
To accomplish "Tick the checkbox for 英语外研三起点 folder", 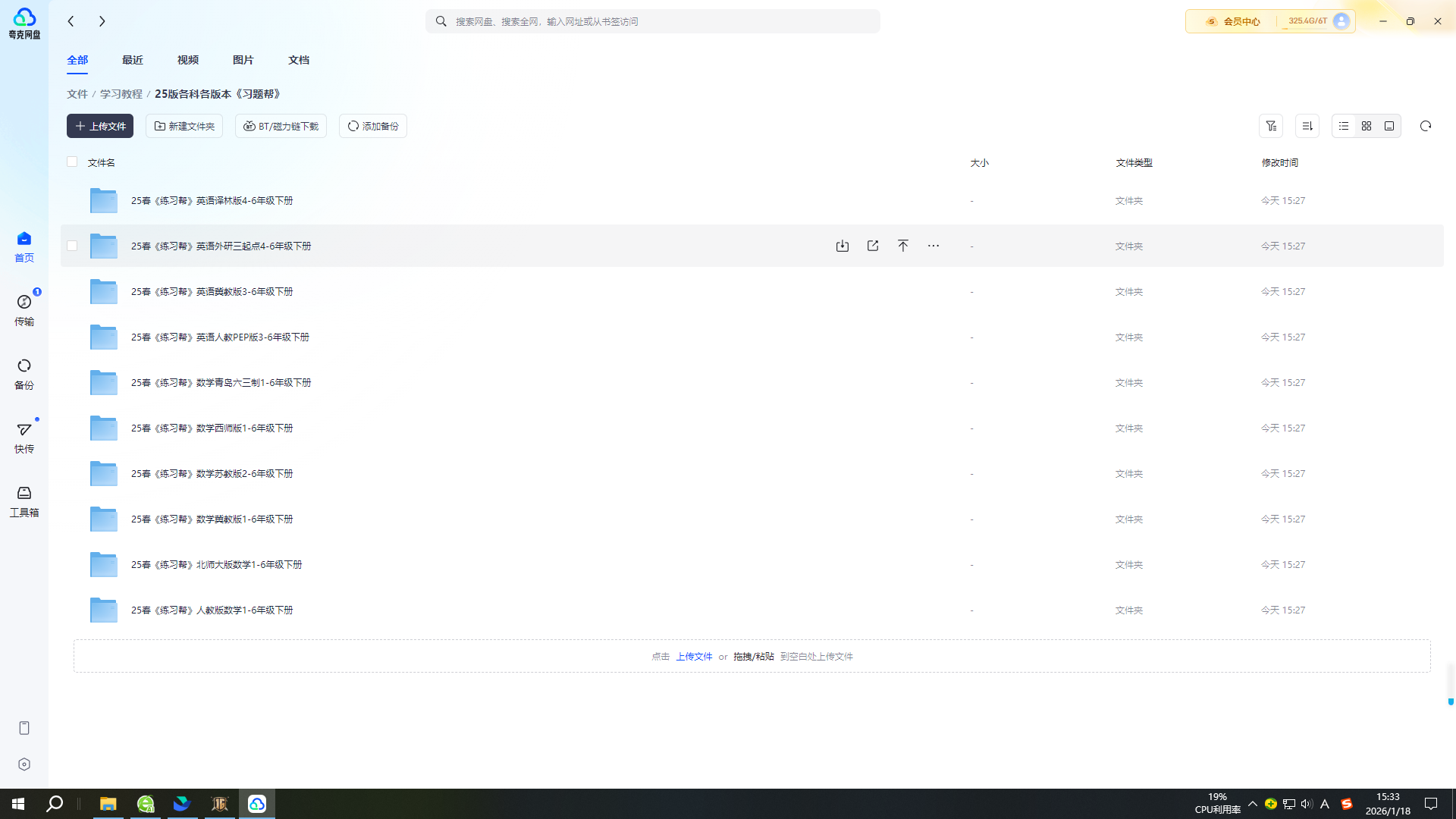I will (72, 246).
